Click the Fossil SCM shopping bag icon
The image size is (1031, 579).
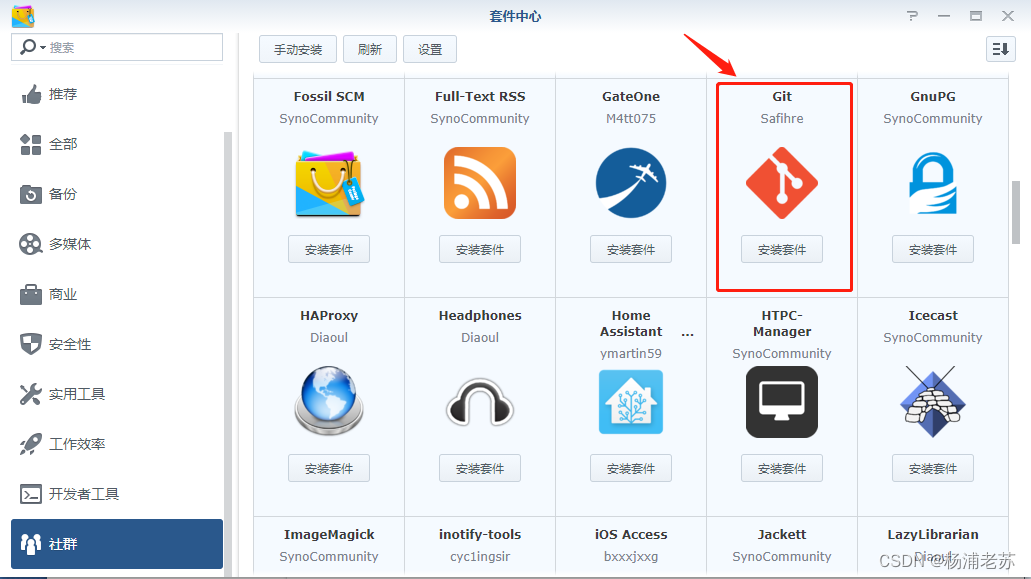click(x=329, y=183)
